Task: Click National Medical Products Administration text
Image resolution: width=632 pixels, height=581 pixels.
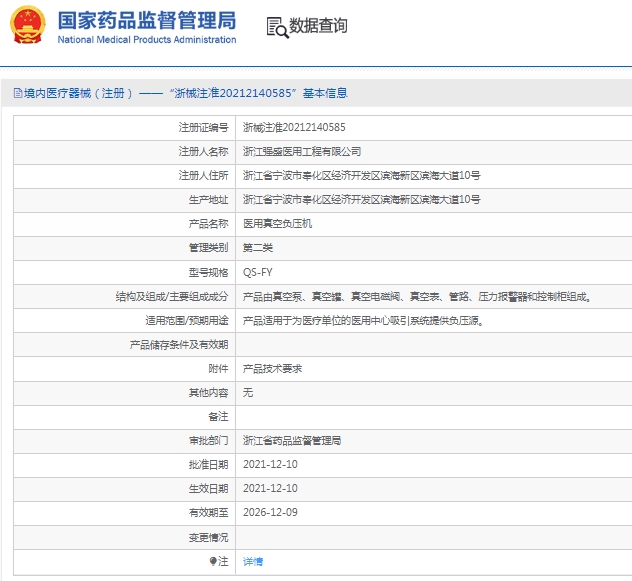Action: [147, 40]
